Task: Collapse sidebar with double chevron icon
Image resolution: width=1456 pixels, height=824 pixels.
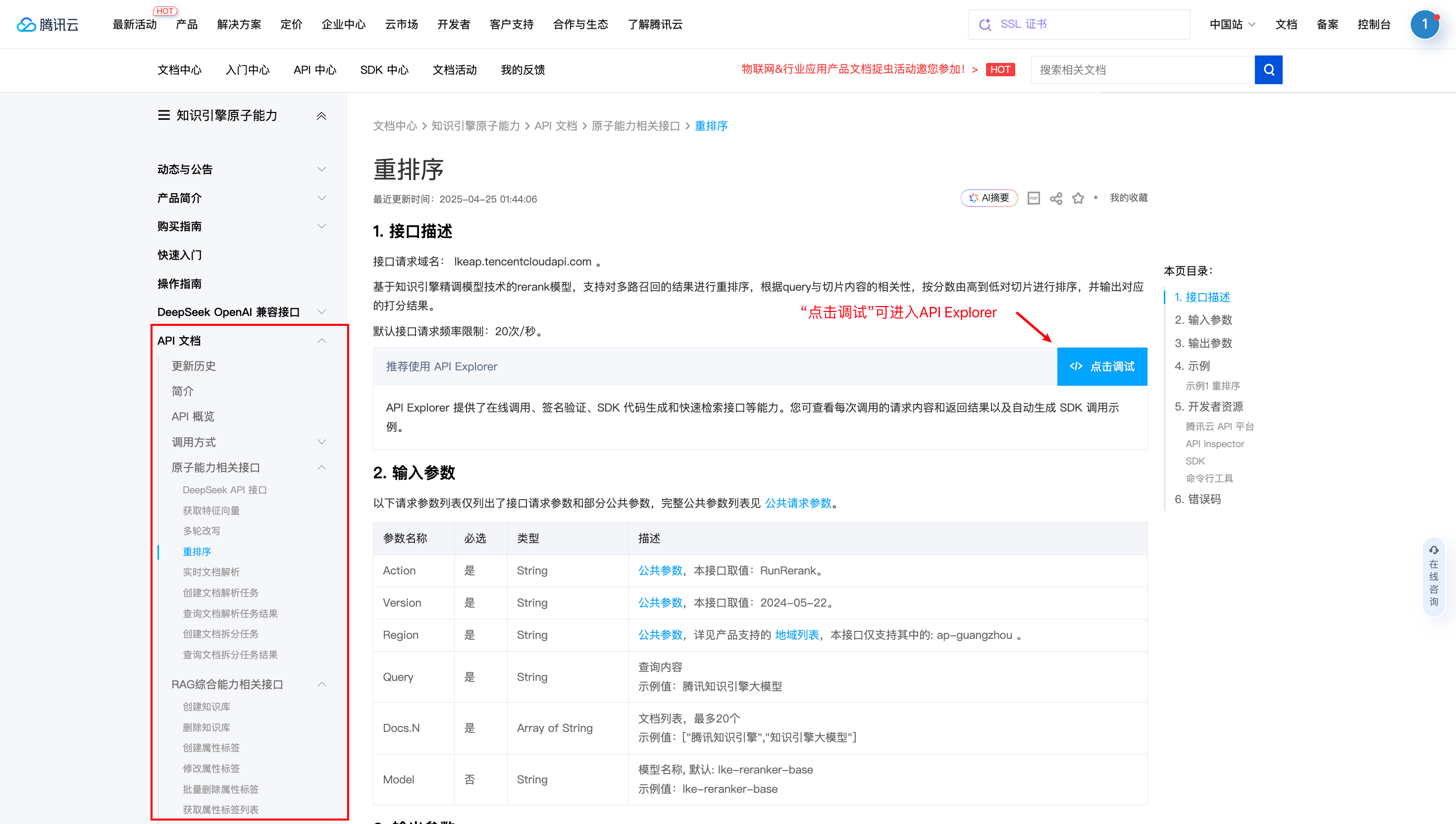Action: click(321, 116)
